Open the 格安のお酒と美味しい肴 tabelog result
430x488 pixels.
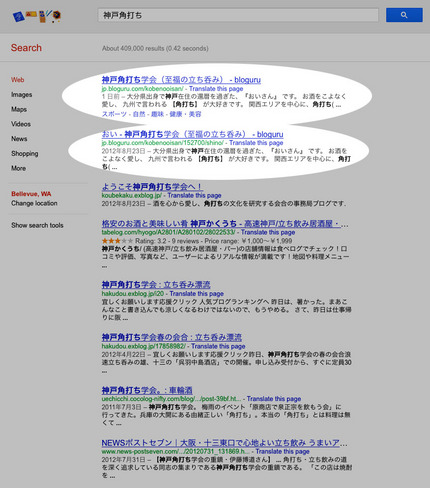click(x=225, y=224)
